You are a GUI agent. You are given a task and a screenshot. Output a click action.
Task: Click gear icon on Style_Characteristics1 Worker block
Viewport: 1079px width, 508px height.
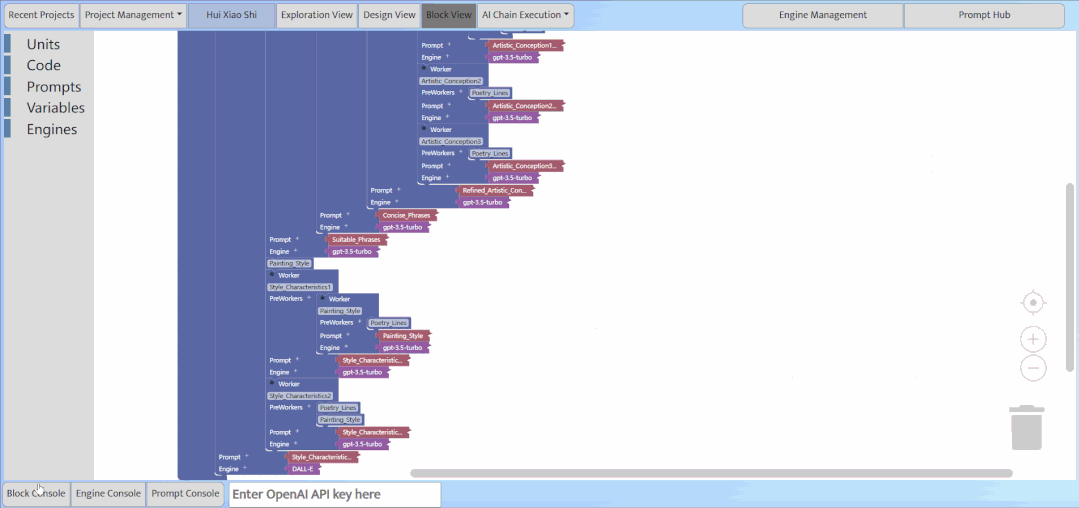coord(272,275)
